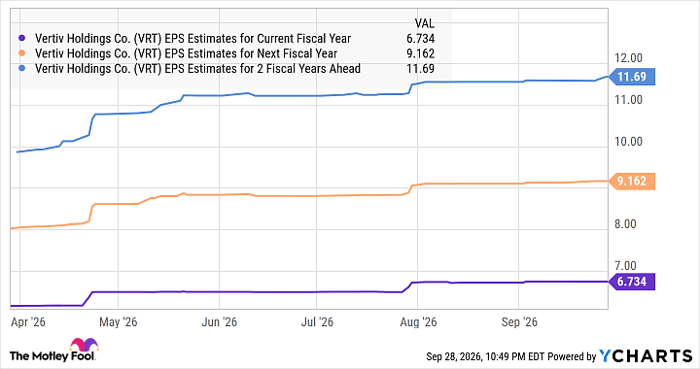This screenshot has width=700, height=369.
Task: Click the 12.00 y-axis label
Action: click(x=628, y=58)
